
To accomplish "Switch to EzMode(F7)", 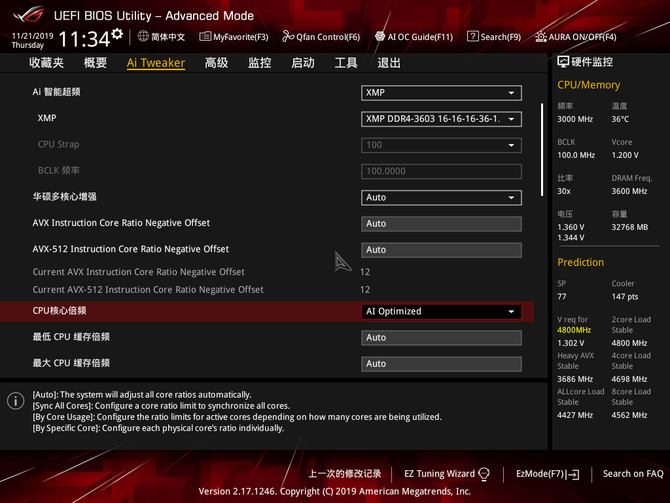I will pyautogui.click(x=547, y=474).
